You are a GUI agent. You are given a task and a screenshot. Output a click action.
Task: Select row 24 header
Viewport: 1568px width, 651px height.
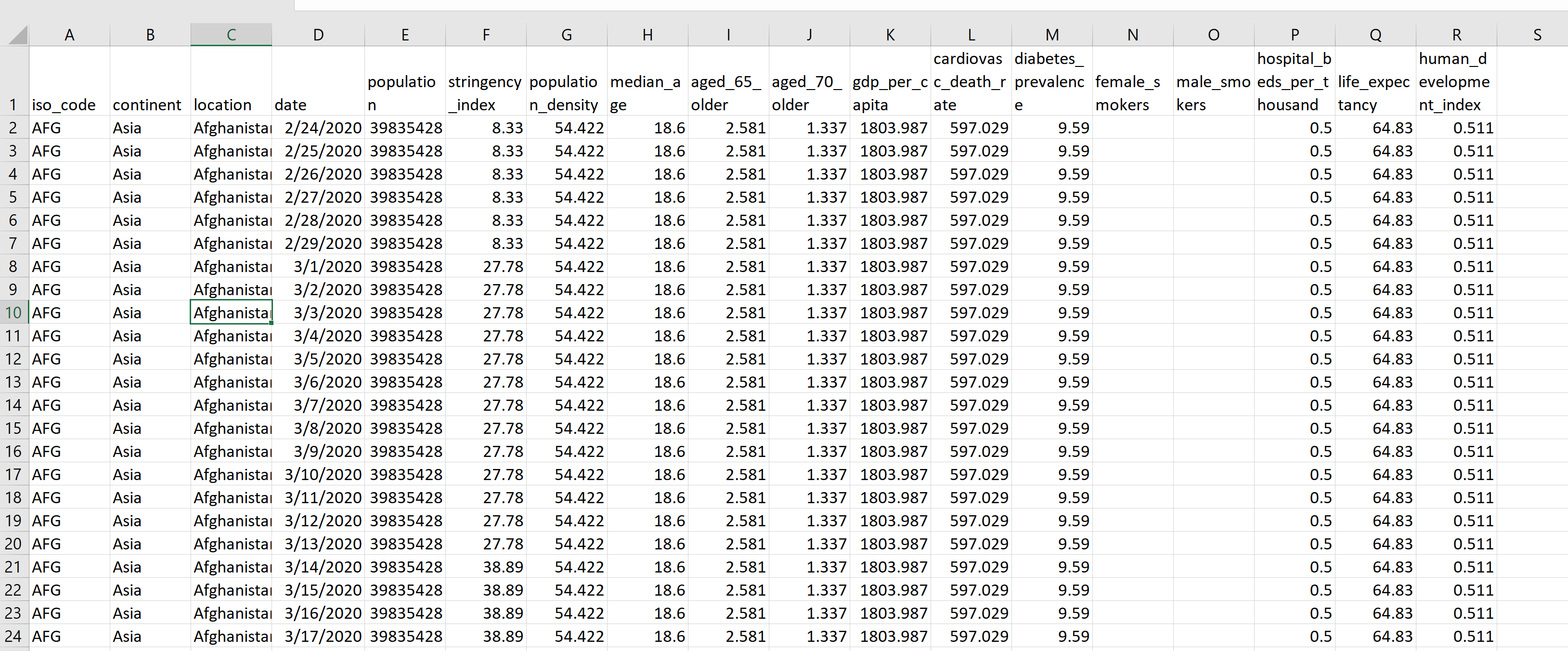13,637
